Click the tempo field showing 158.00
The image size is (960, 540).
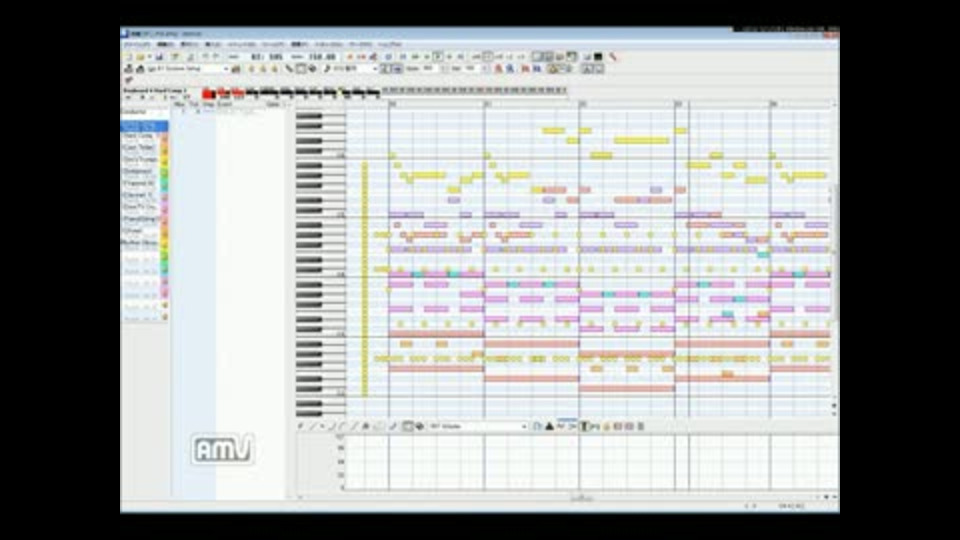click(x=322, y=57)
